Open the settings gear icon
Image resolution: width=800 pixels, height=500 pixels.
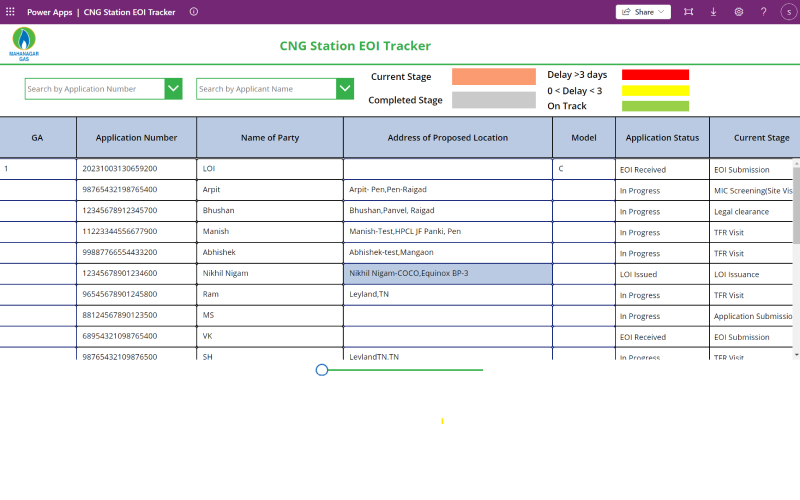pyautogui.click(x=738, y=12)
